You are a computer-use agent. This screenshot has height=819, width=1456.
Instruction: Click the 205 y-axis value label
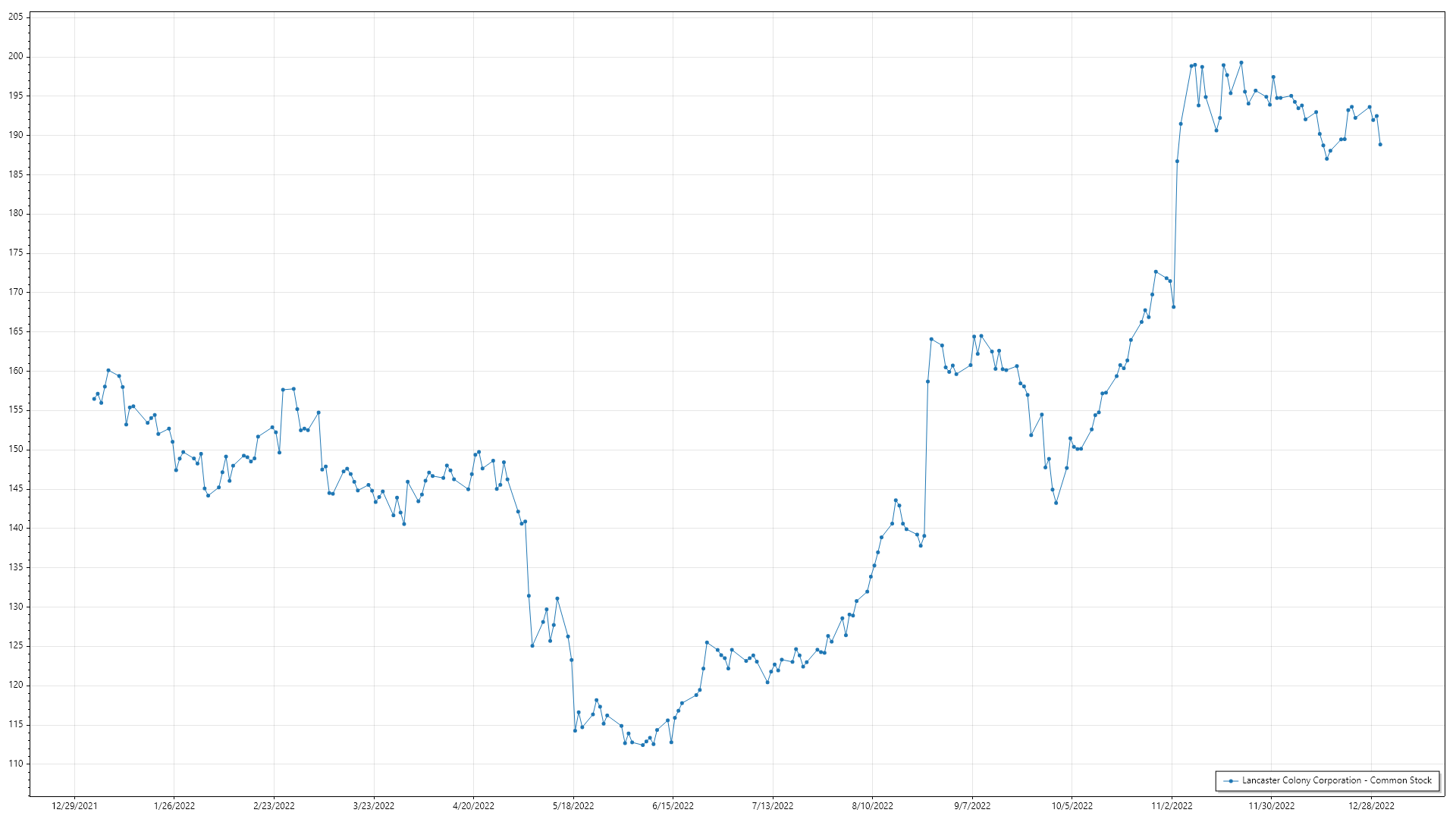pyautogui.click(x=15, y=17)
